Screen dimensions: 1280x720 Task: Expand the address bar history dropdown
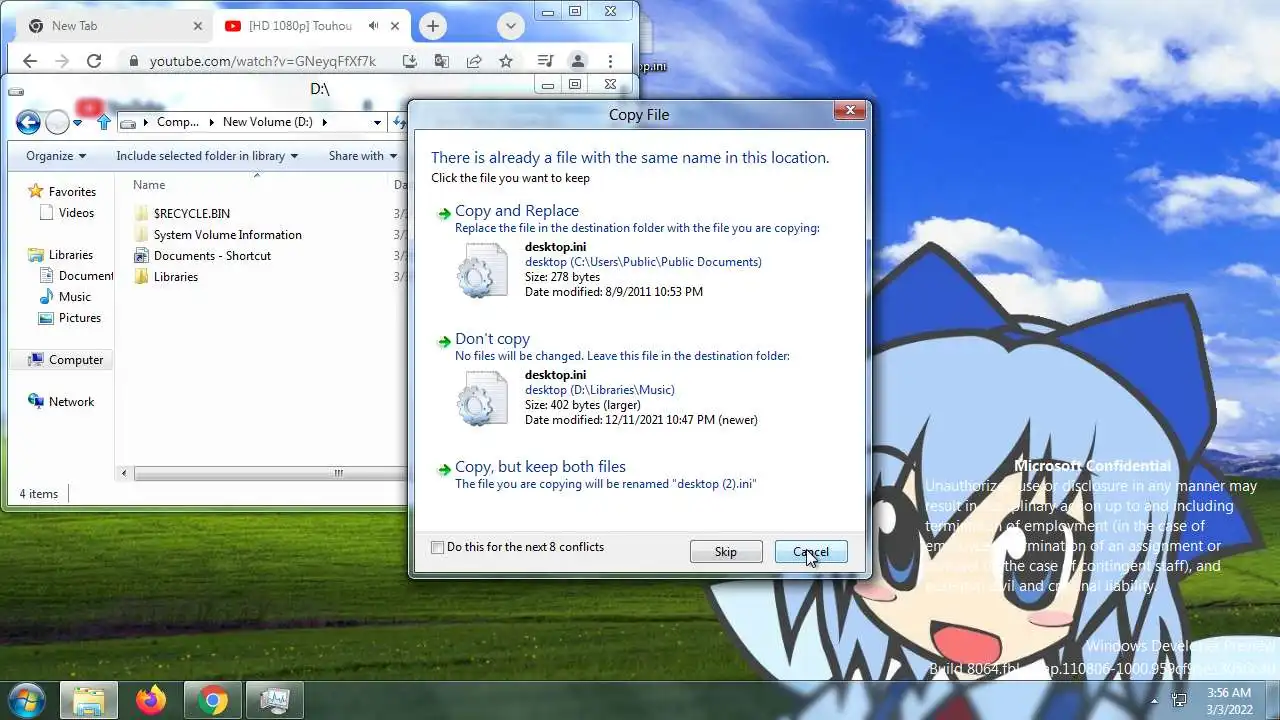377,122
